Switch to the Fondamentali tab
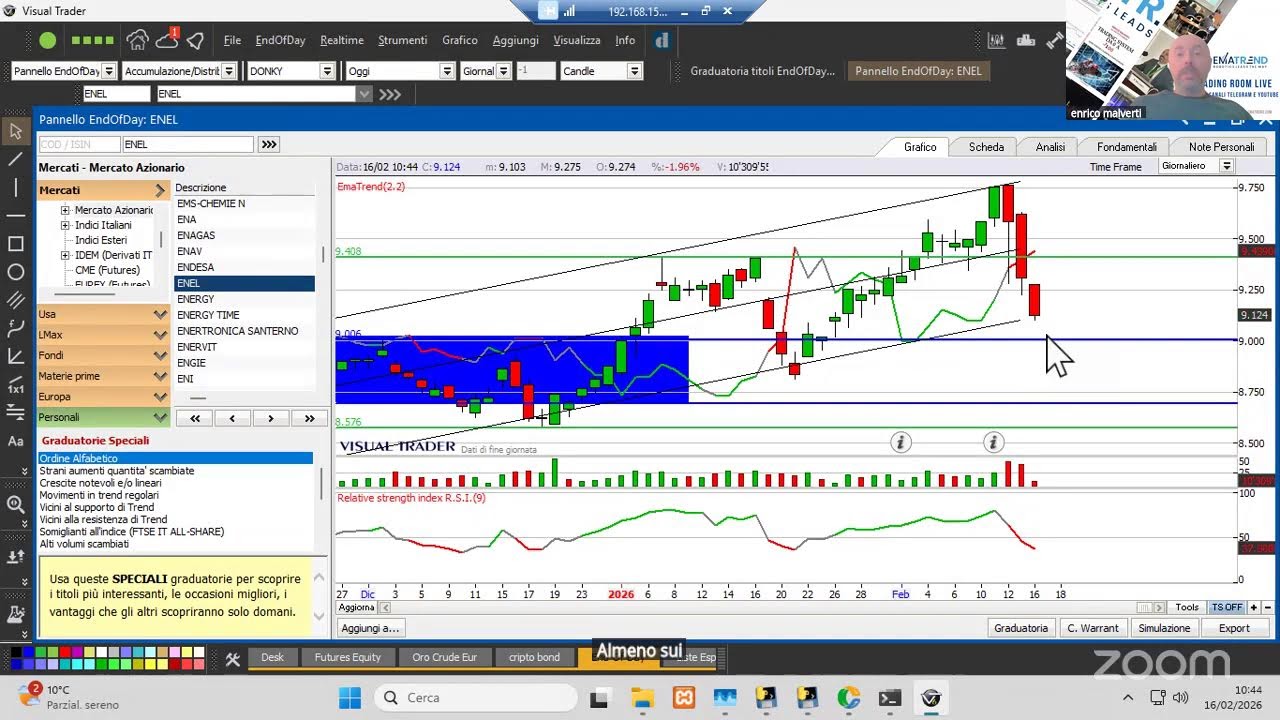 (1126, 147)
